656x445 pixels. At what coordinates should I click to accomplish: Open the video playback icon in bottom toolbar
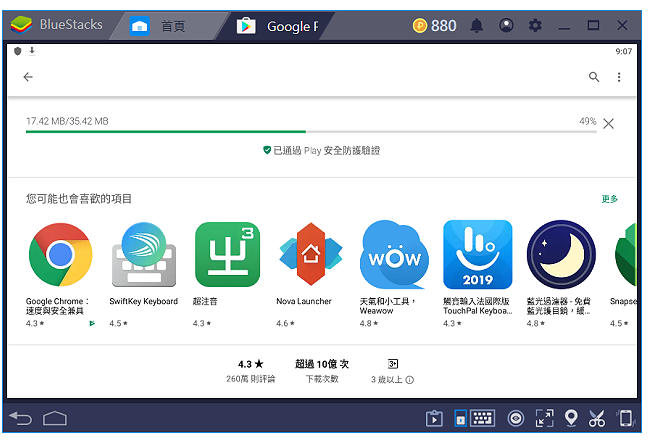click(434, 419)
